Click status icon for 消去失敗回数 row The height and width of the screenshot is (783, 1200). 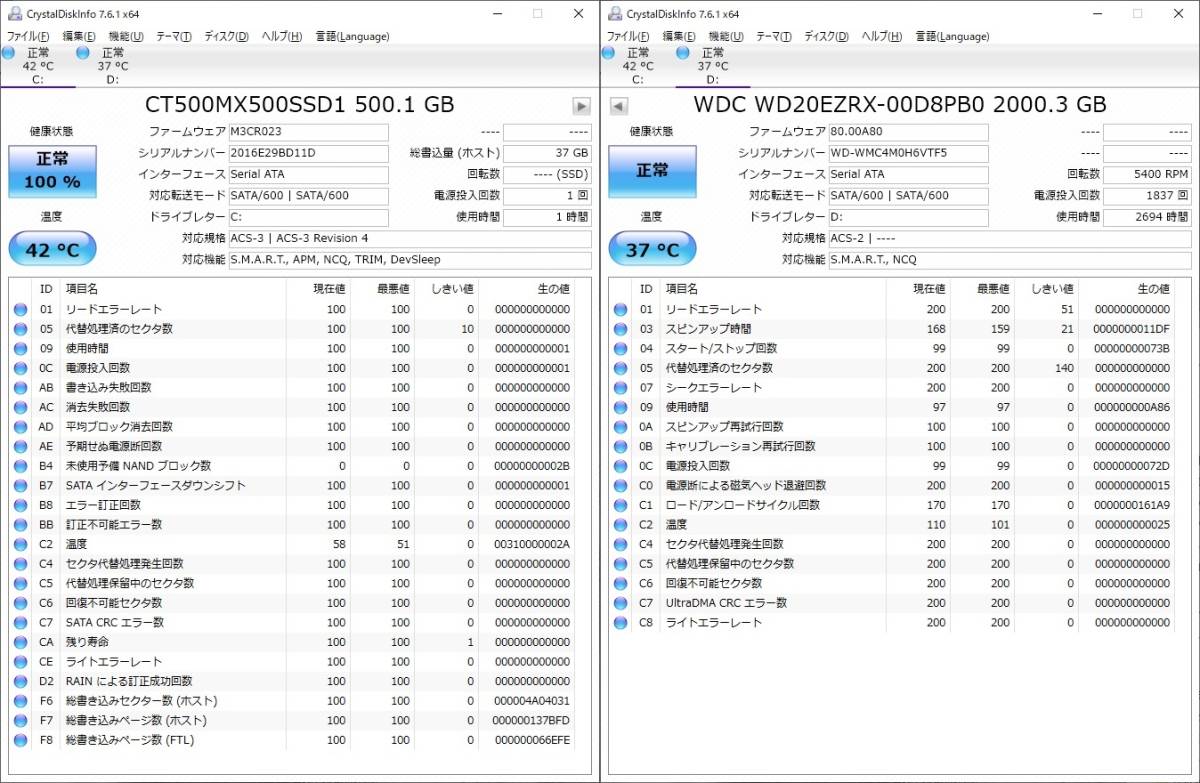click(21, 407)
